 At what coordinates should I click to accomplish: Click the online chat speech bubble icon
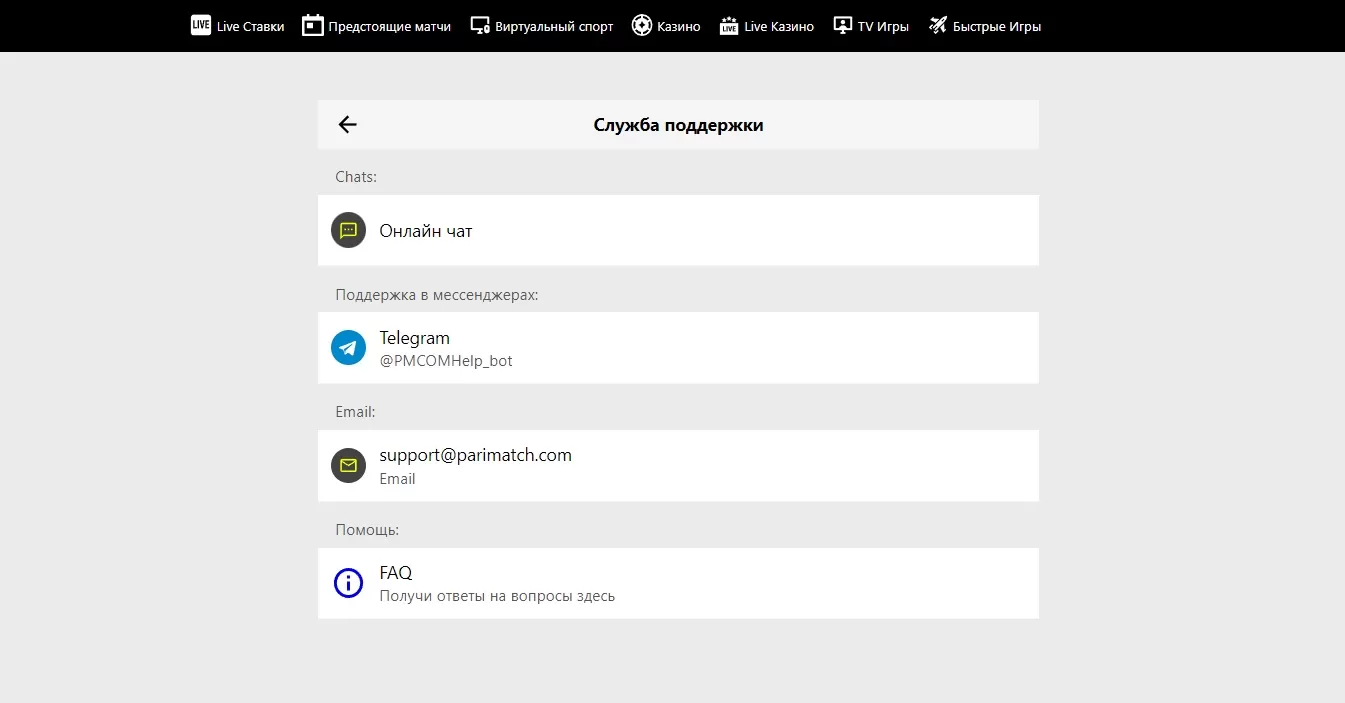[348, 231]
